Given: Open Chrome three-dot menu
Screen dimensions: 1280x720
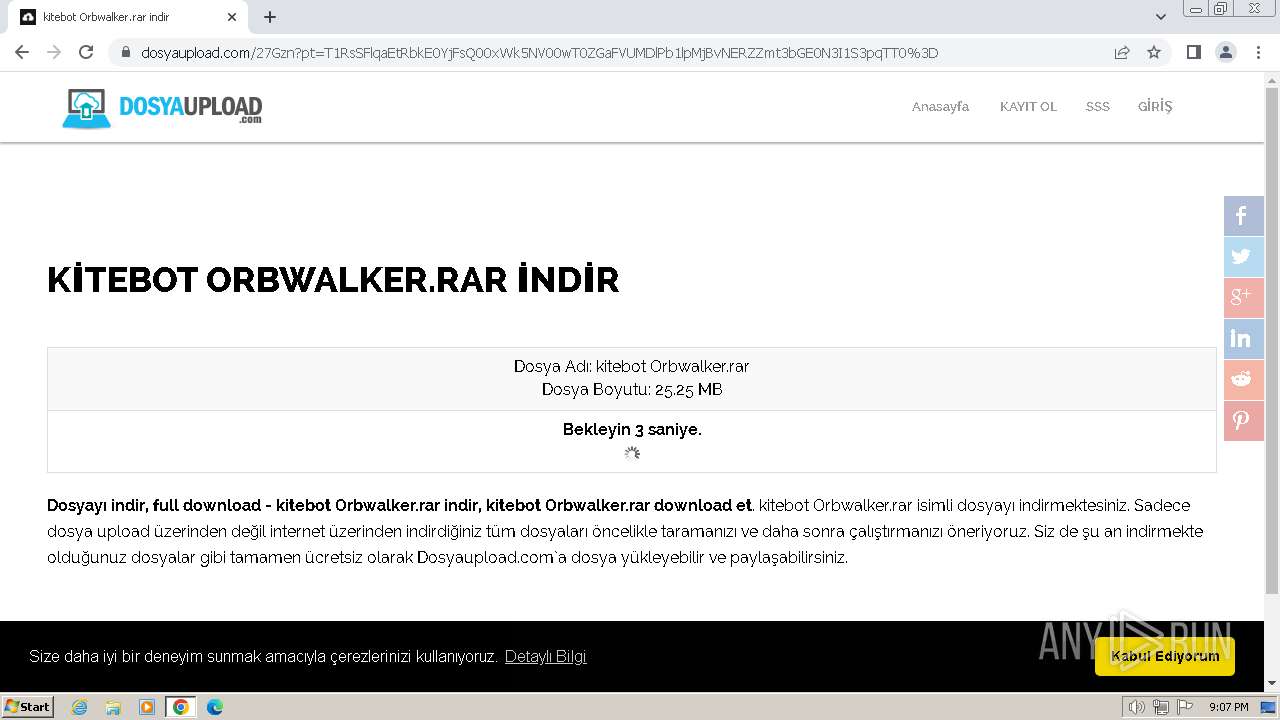Looking at the screenshot, I should [x=1258, y=52].
